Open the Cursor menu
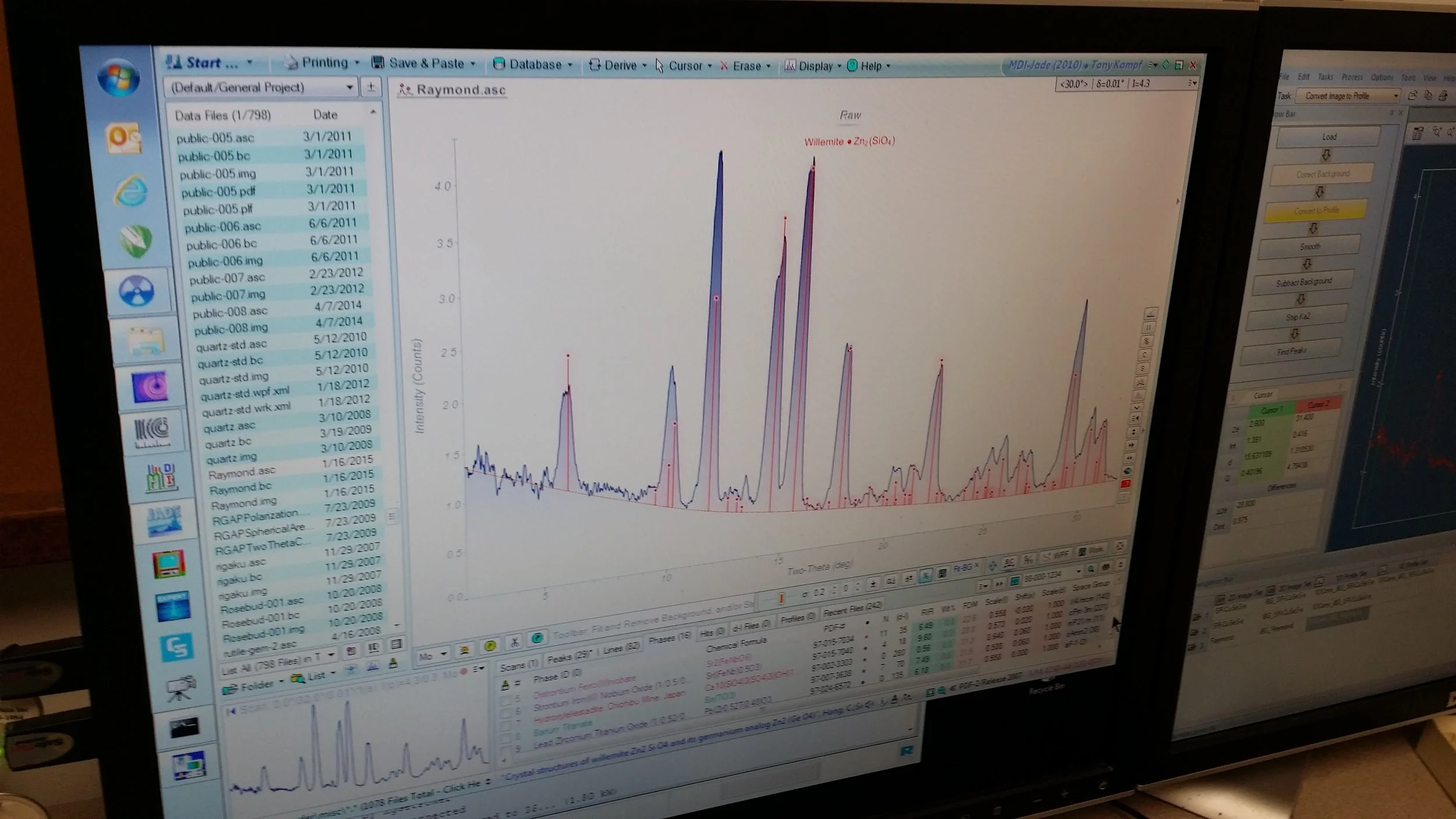The image size is (1456, 819). point(683,66)
